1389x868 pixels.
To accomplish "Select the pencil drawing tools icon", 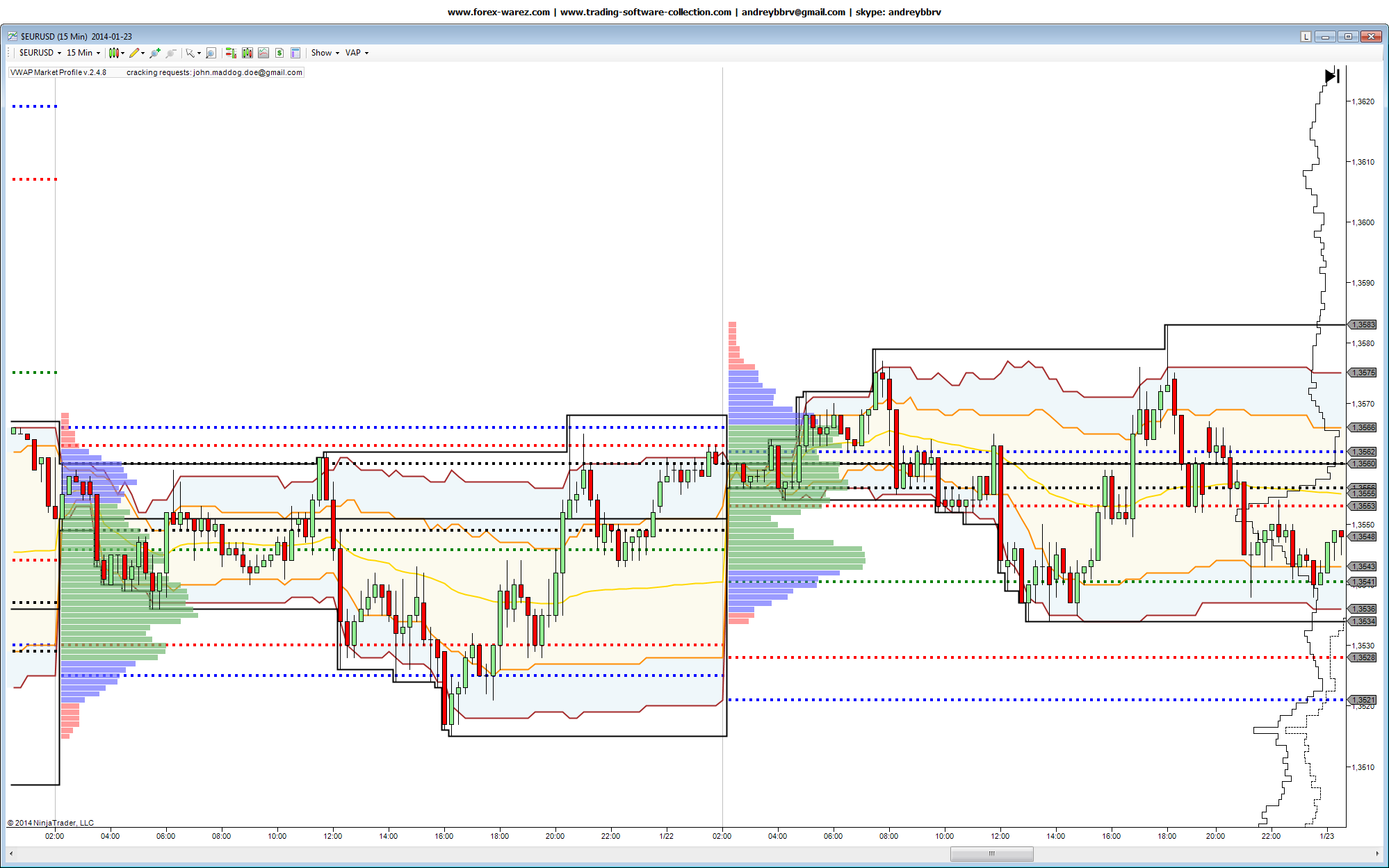I will pyautogui.click(x=135, y=53).
